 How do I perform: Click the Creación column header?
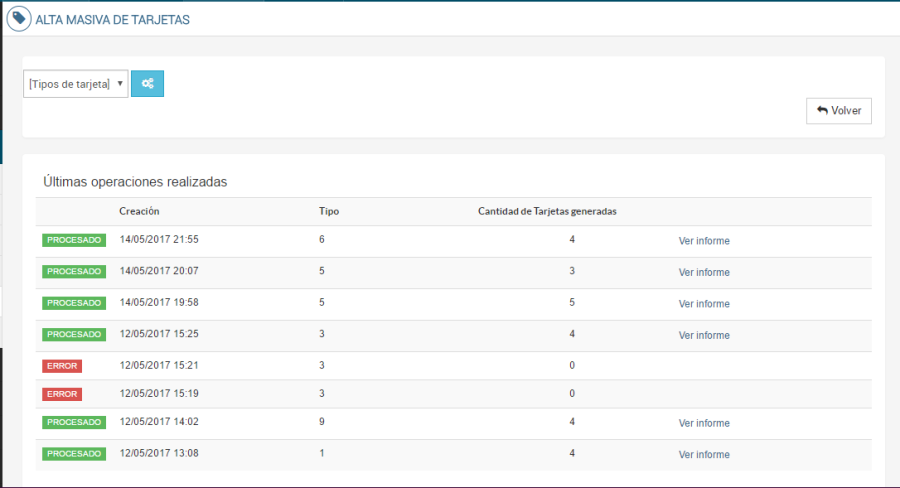[139, 211]
